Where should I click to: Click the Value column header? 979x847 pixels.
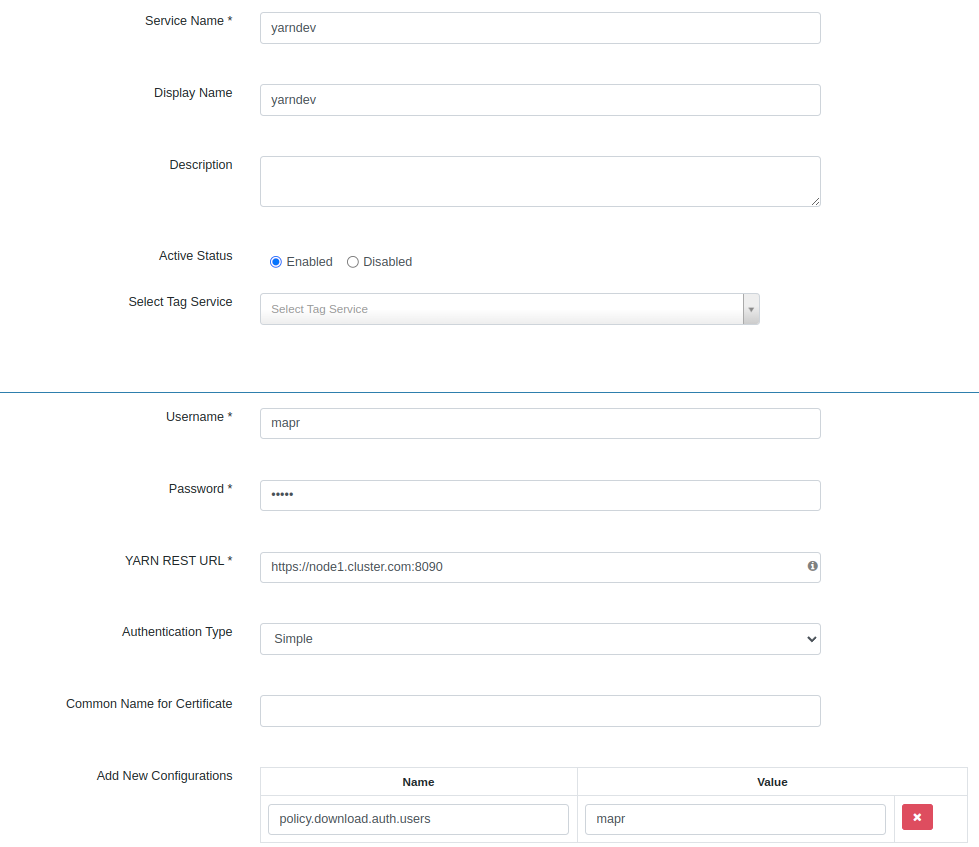[772, 782]
